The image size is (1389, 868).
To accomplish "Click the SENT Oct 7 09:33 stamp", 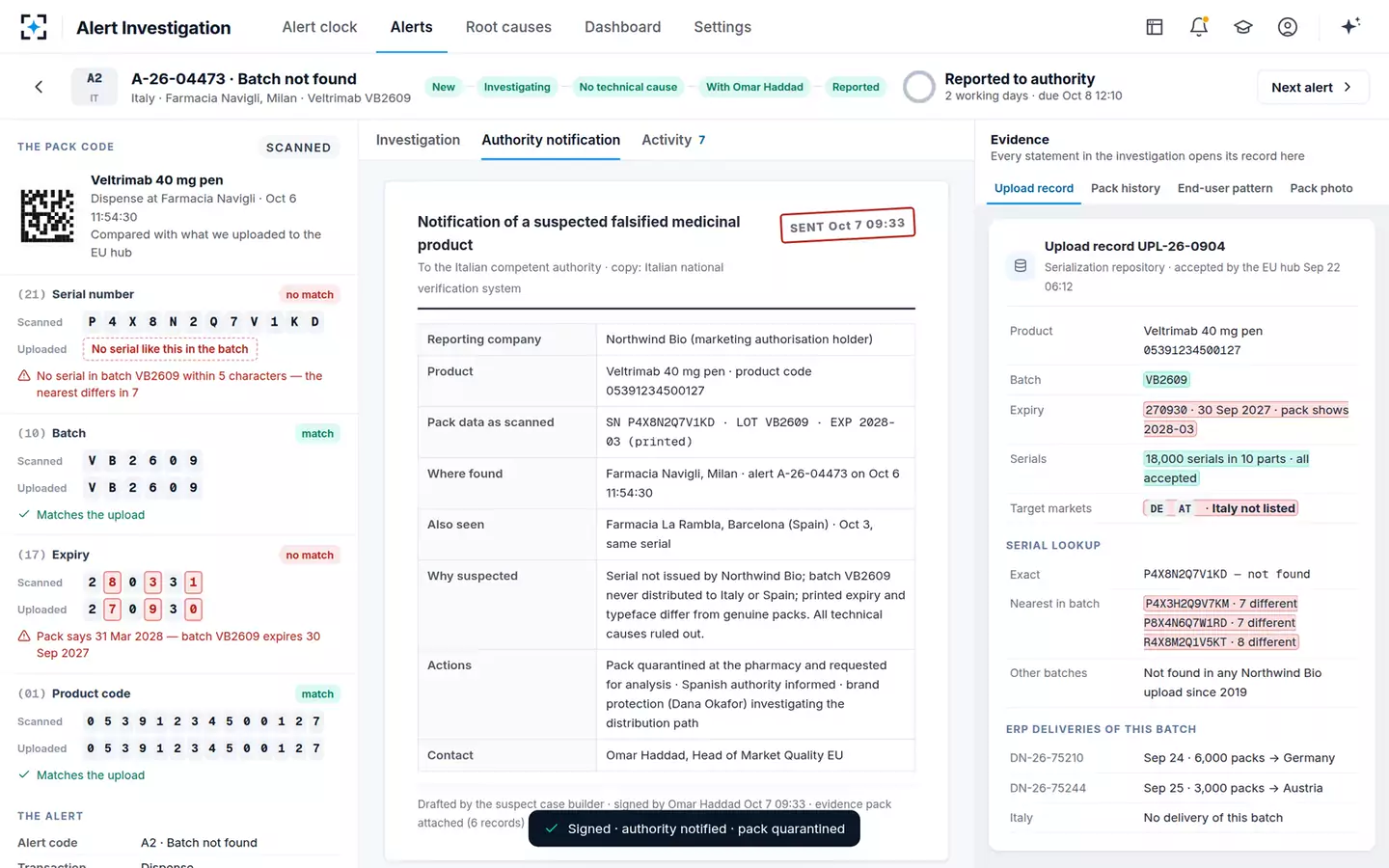I will pos(847,225).
